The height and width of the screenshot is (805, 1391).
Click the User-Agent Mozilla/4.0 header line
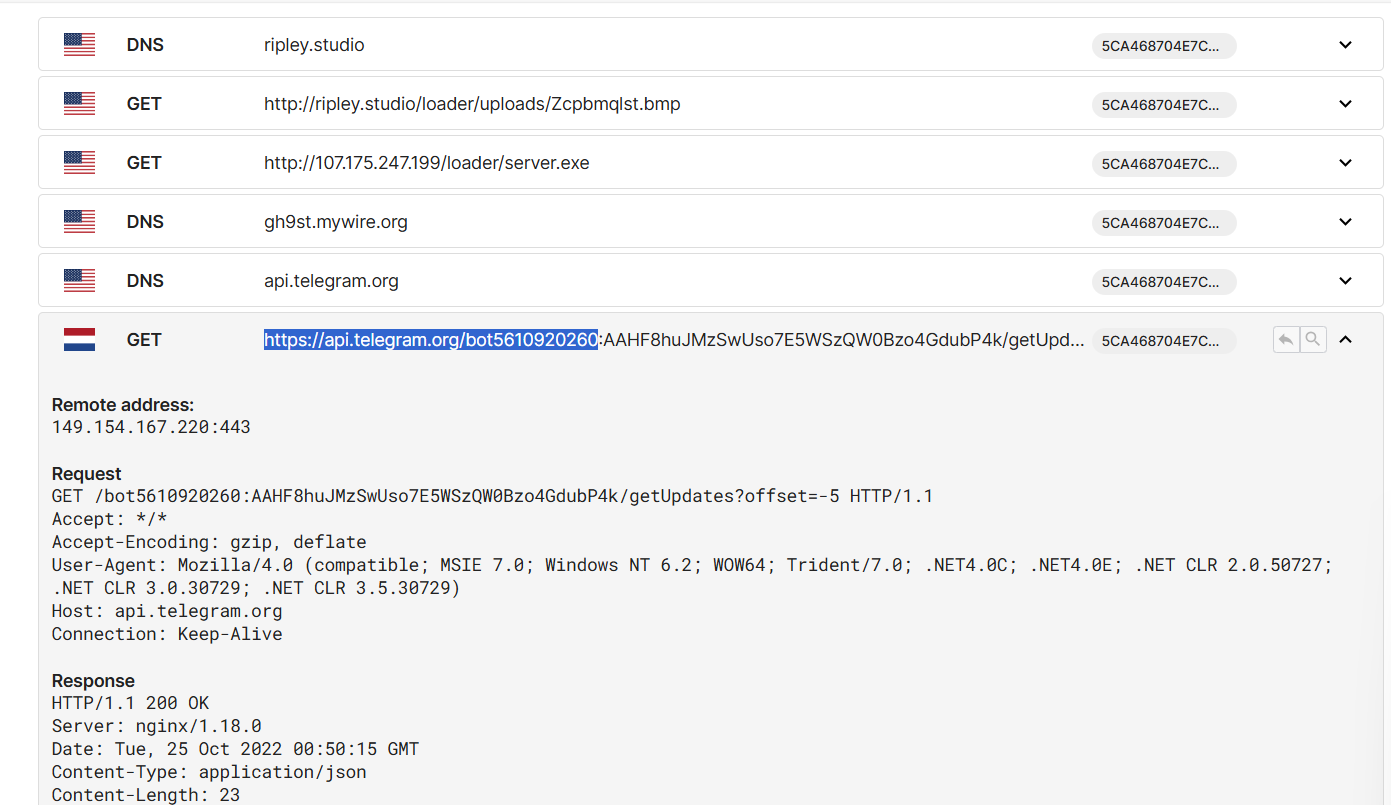point(693,576)
